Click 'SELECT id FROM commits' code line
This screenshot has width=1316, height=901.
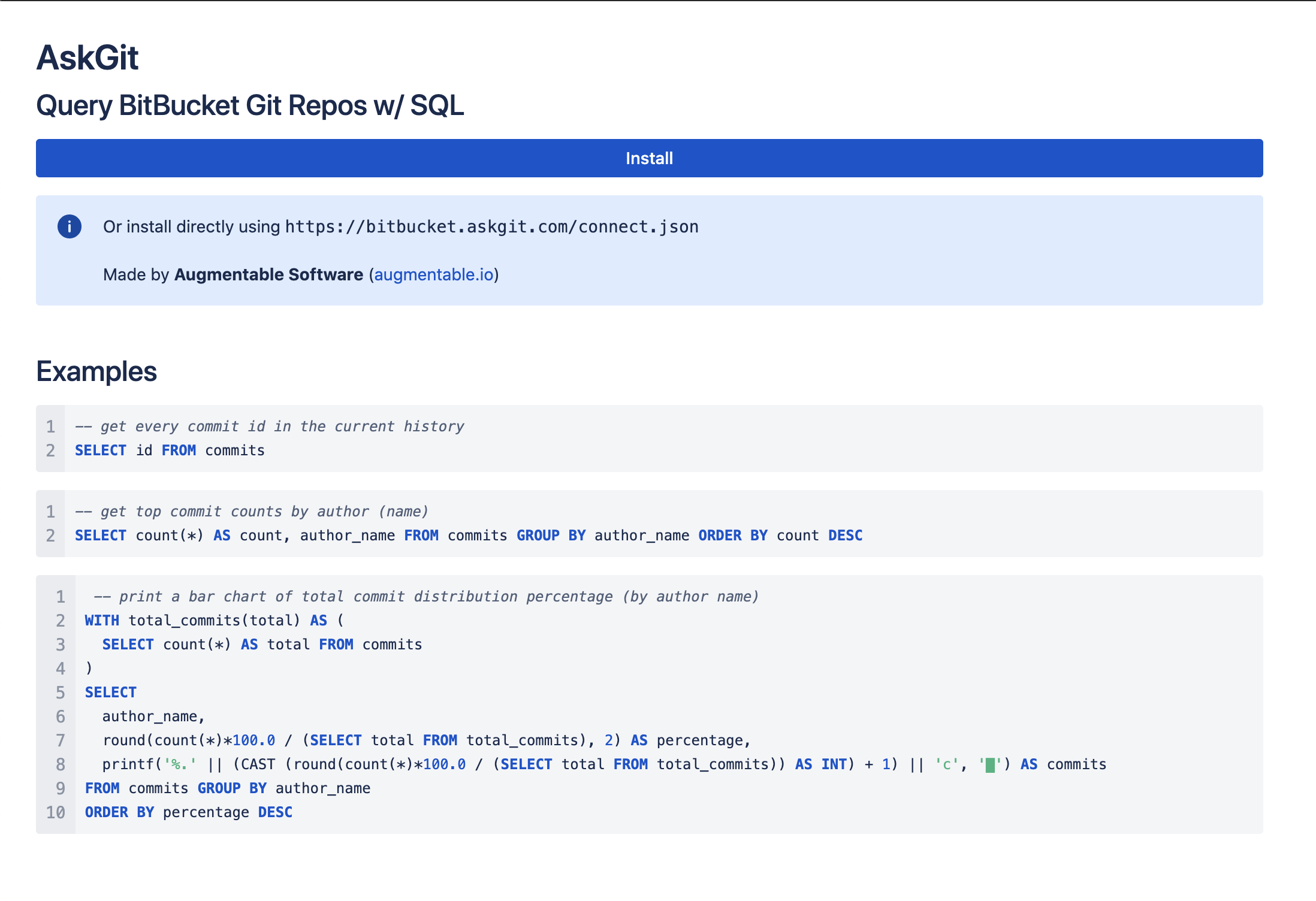(x=170, y=450)
